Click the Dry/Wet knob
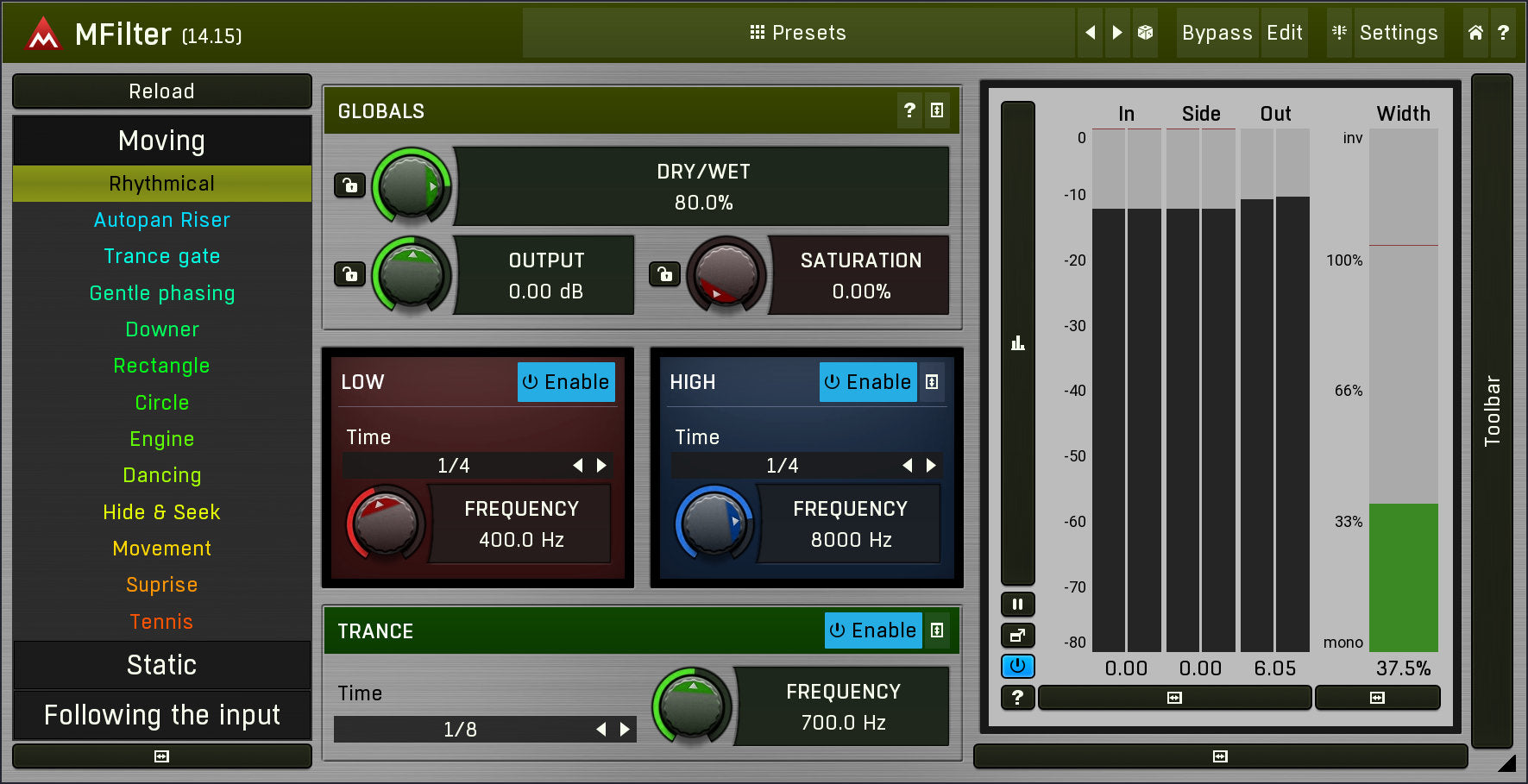Image resolution: width=1528 pixels, height=784 pixels. (x=412, y=186)
